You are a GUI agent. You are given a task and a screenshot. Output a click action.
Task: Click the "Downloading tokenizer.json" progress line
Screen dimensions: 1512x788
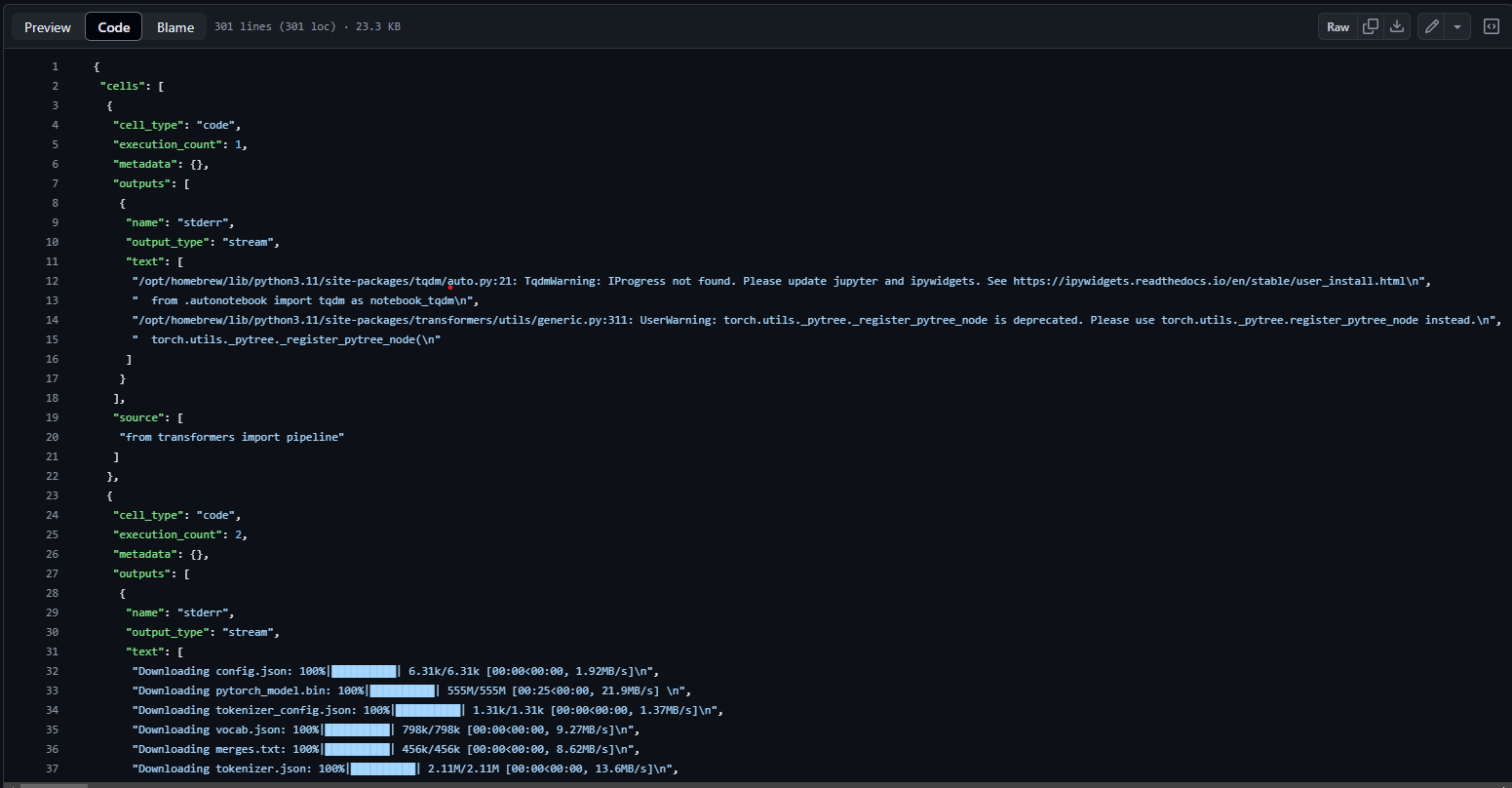[405, 768]
